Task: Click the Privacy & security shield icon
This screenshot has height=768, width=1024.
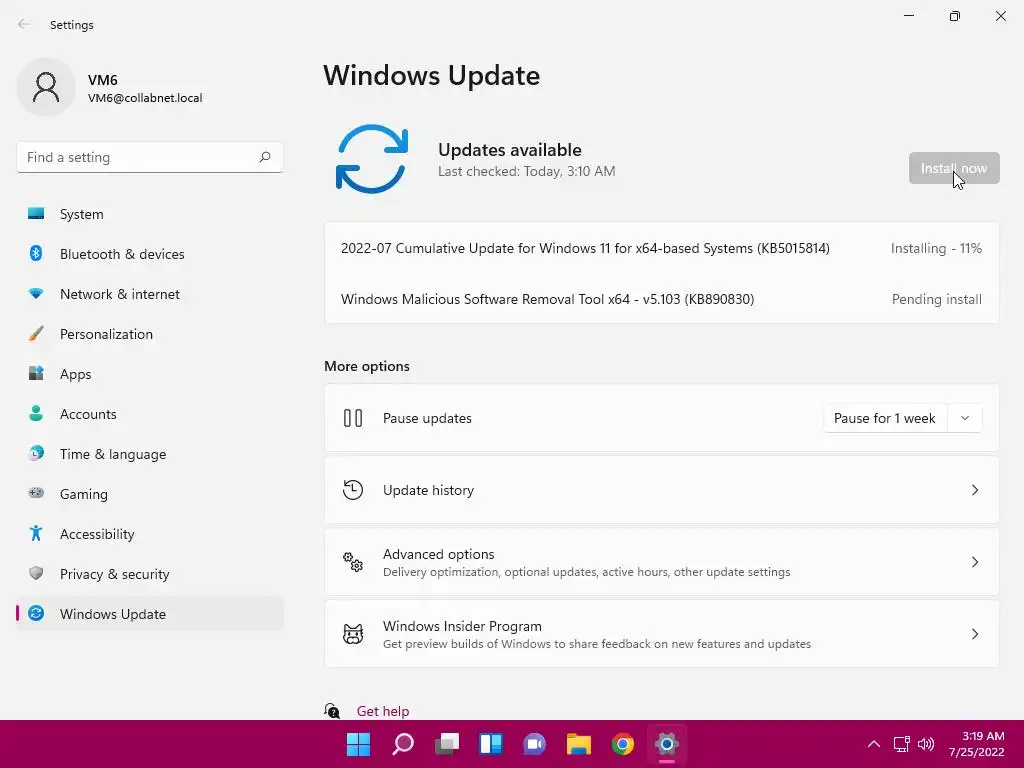Action: (x=36, y=573)
